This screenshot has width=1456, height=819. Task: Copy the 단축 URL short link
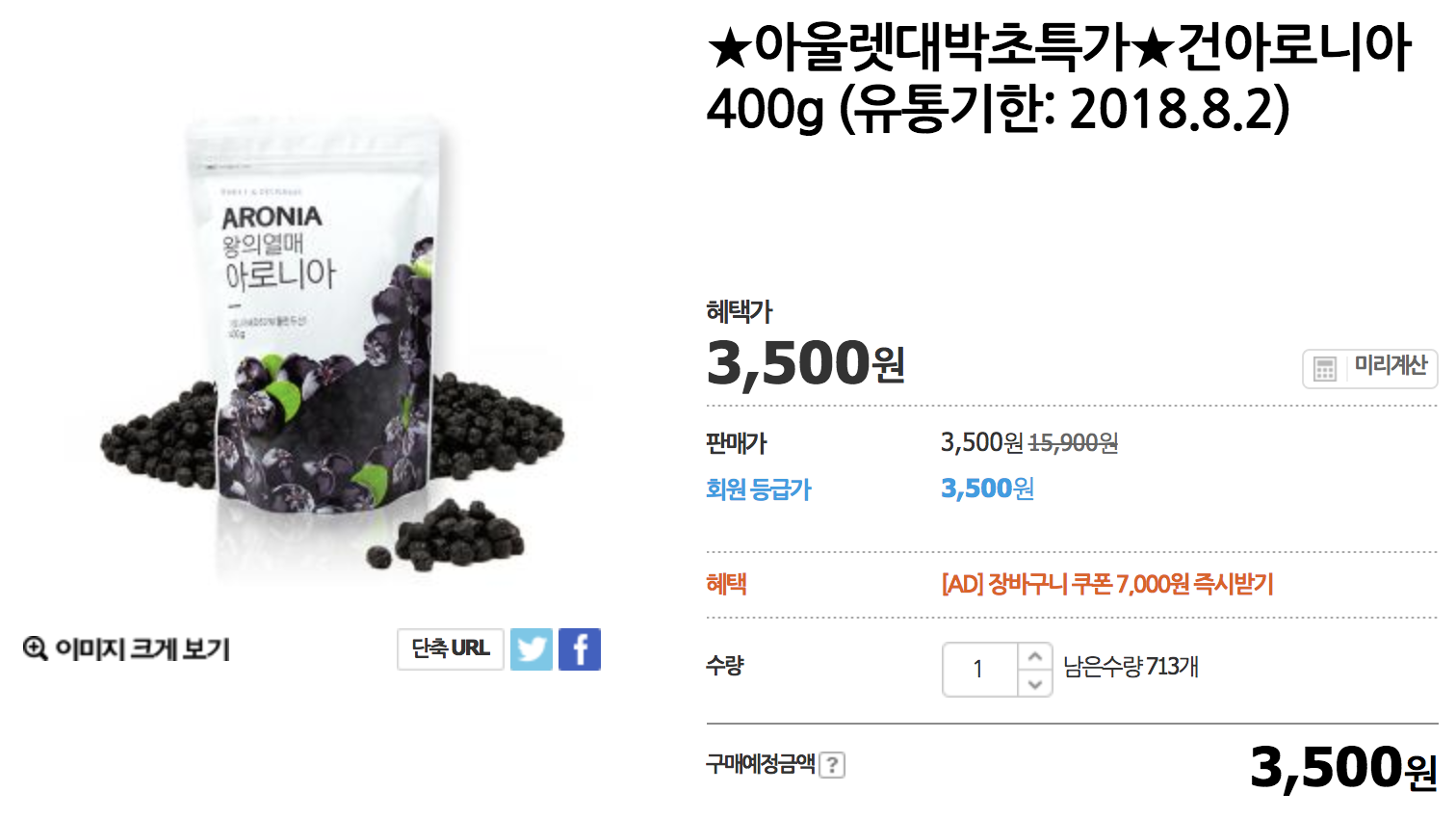point(451,648)
